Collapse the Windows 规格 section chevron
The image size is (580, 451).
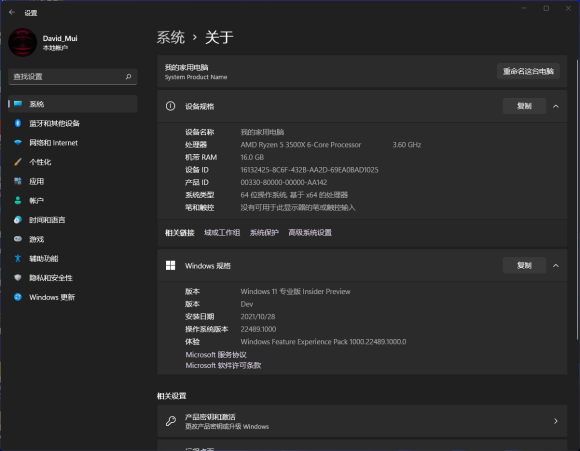pyautogui.click(x=556, y=266)
